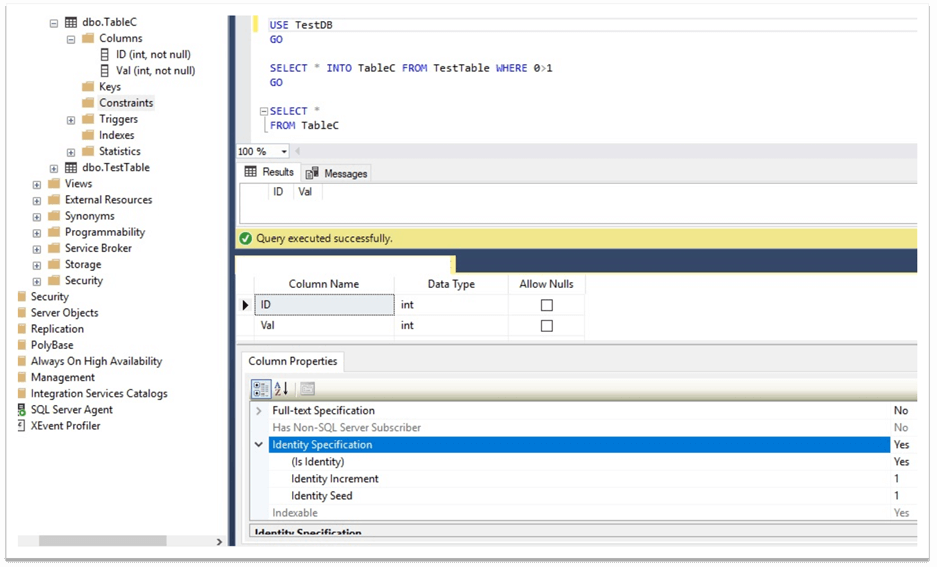Toggle Allow Nulls for Val column
This screenshot has width=937, height=567.
pyautogui.click(x=546, y=326)
